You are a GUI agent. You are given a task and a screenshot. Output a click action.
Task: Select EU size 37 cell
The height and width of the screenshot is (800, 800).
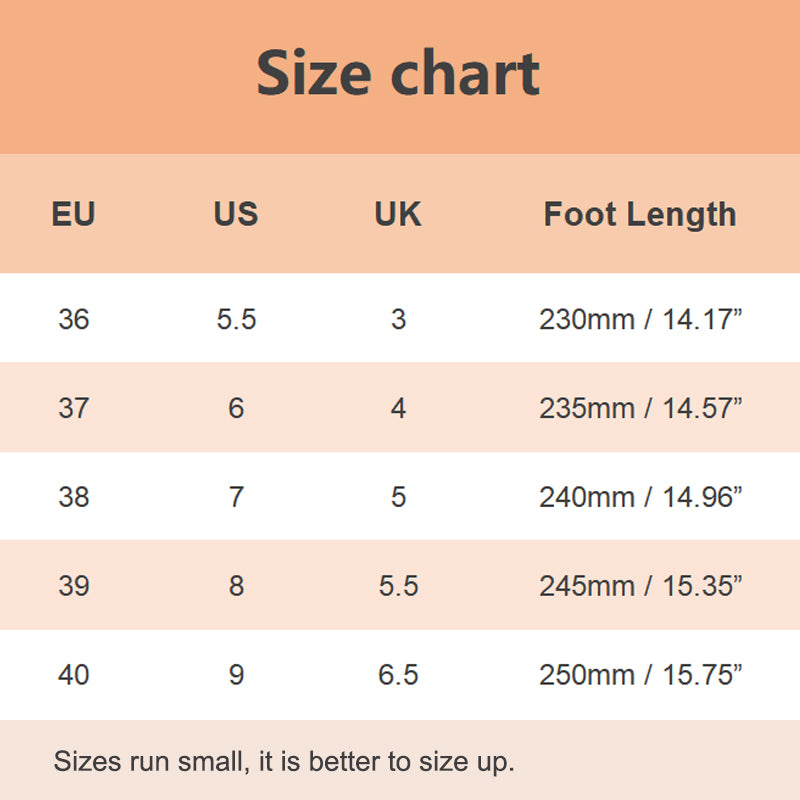[73, 408]
